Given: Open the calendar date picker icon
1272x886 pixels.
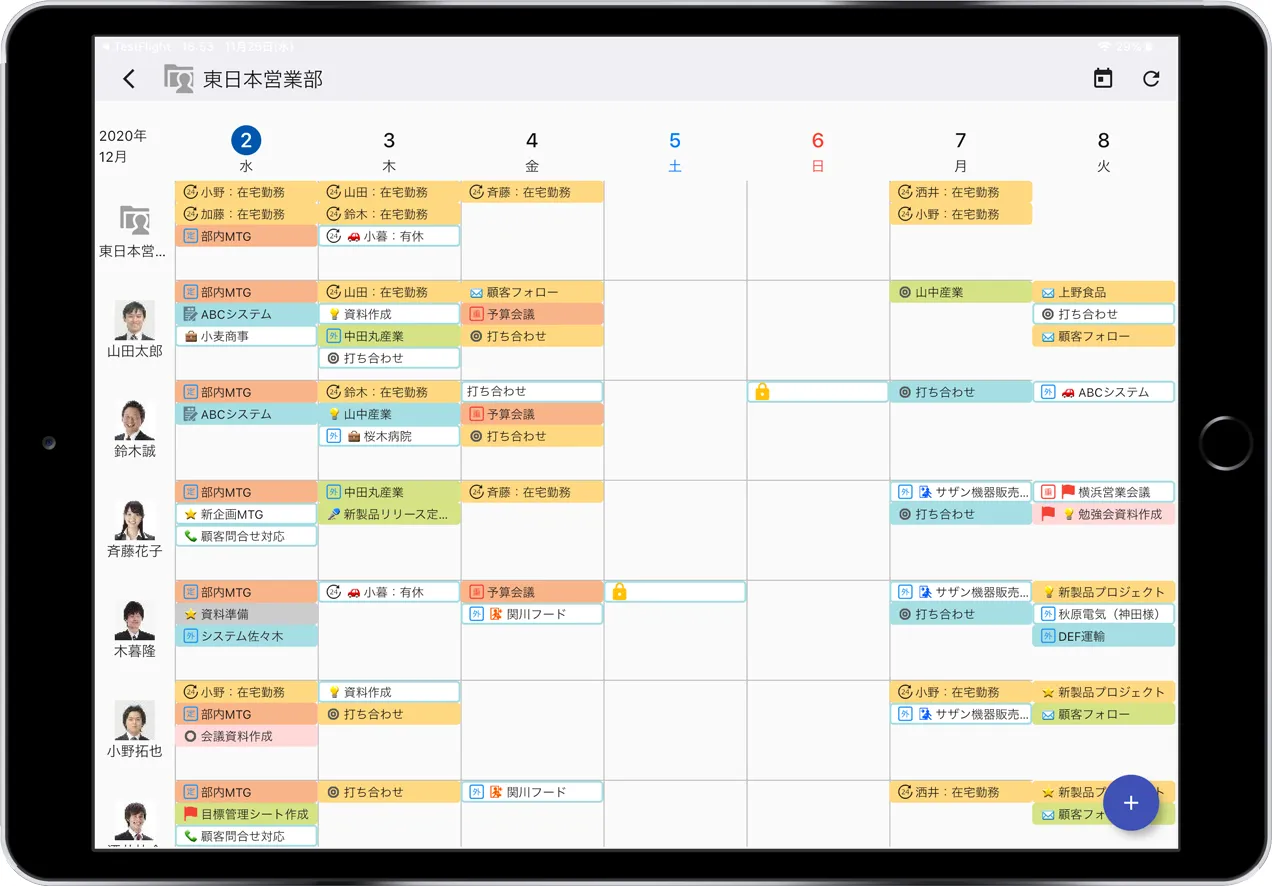Looking at the screenshot, I should [x=1103, y=79].
